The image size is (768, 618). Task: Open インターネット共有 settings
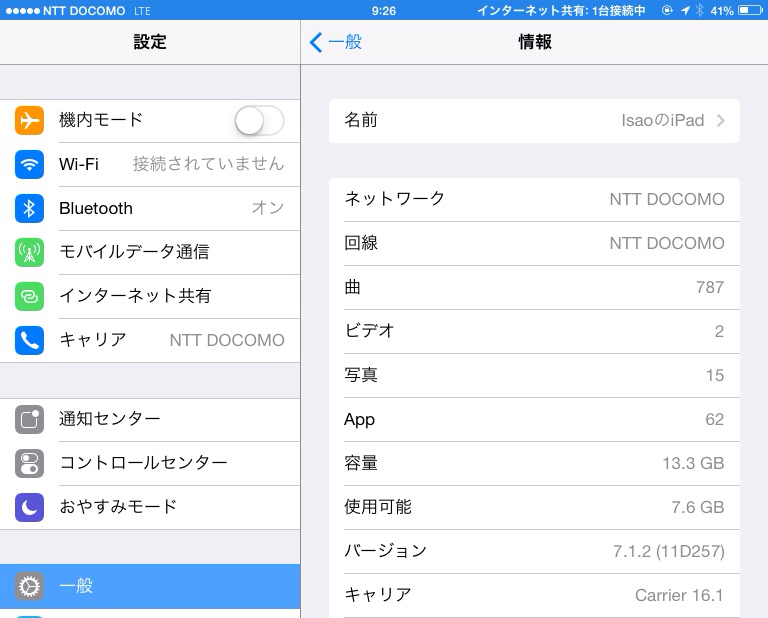pos(150,297)
